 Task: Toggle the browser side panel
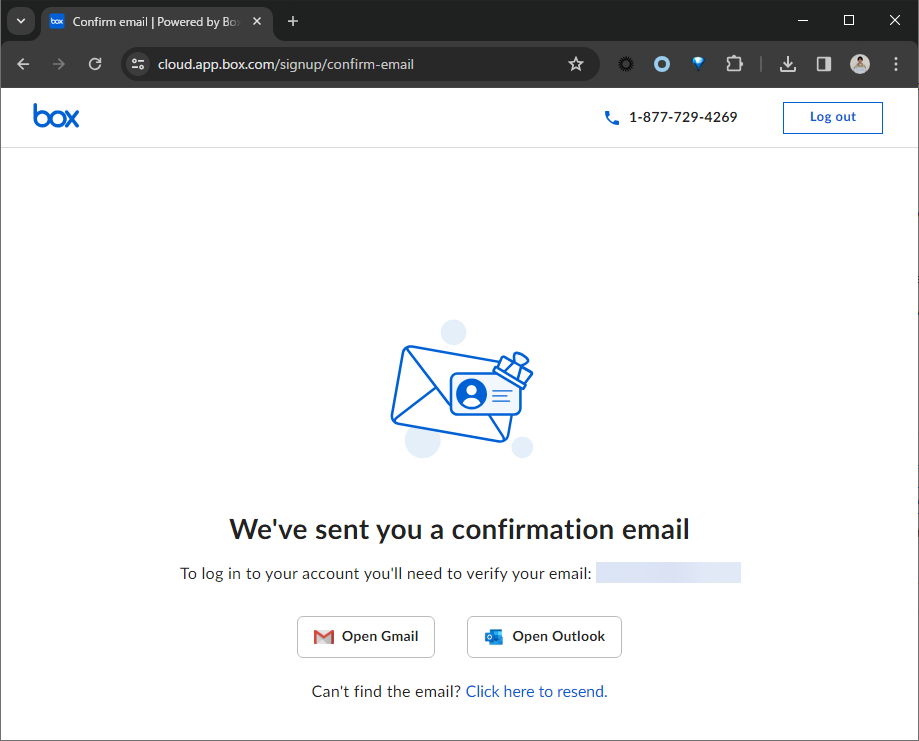(824, 64)
